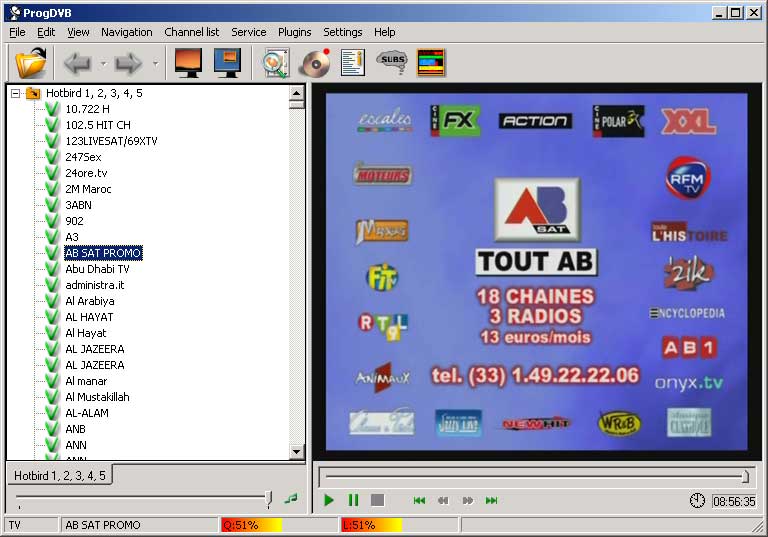Screen dimensions: 768x537
Task: Click green check icon beside 247Sex
Action: (52, 157)
